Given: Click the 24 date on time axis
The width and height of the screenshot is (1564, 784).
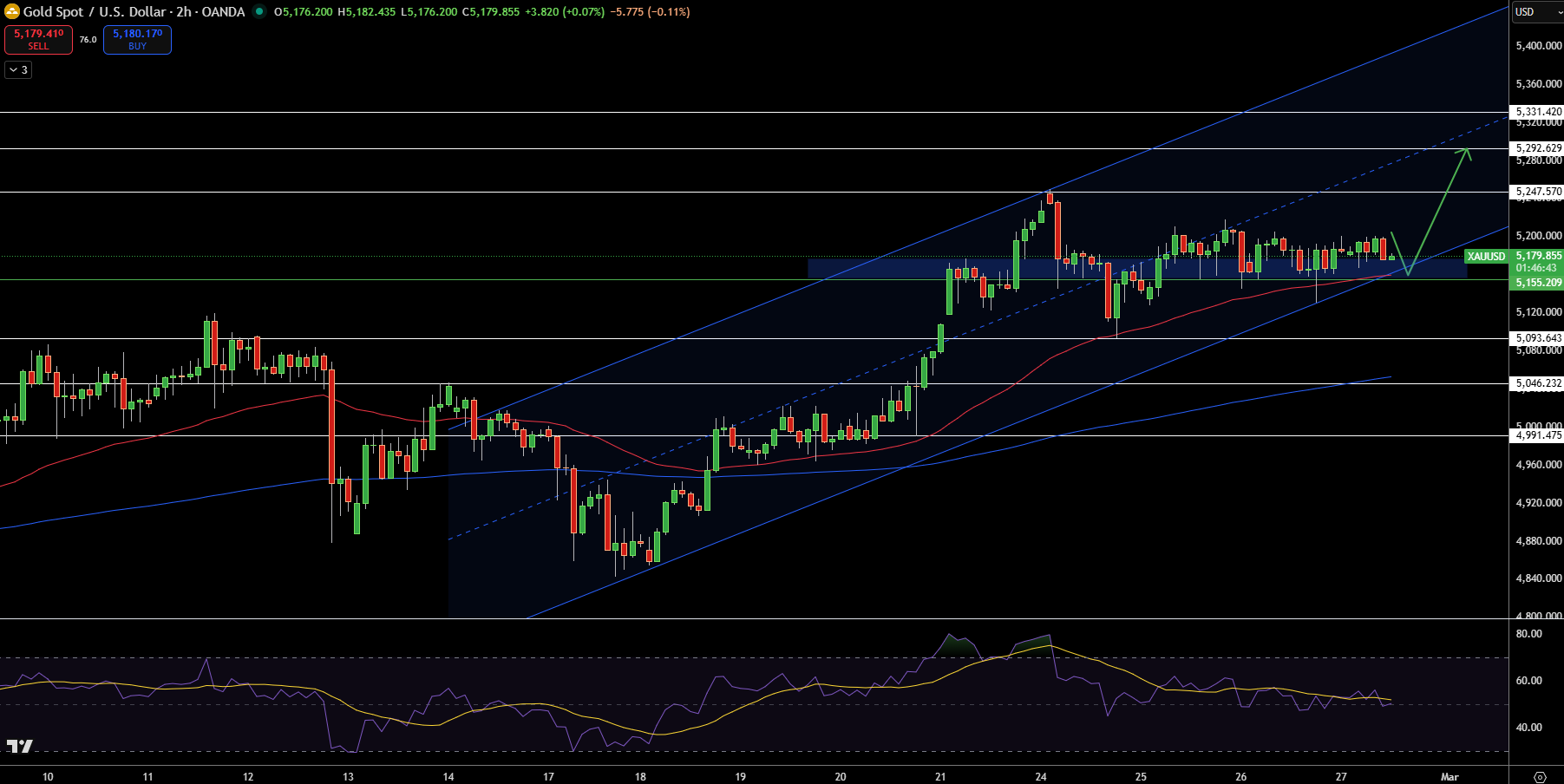Looking at the screenshot, I should tap(1041, 776).
